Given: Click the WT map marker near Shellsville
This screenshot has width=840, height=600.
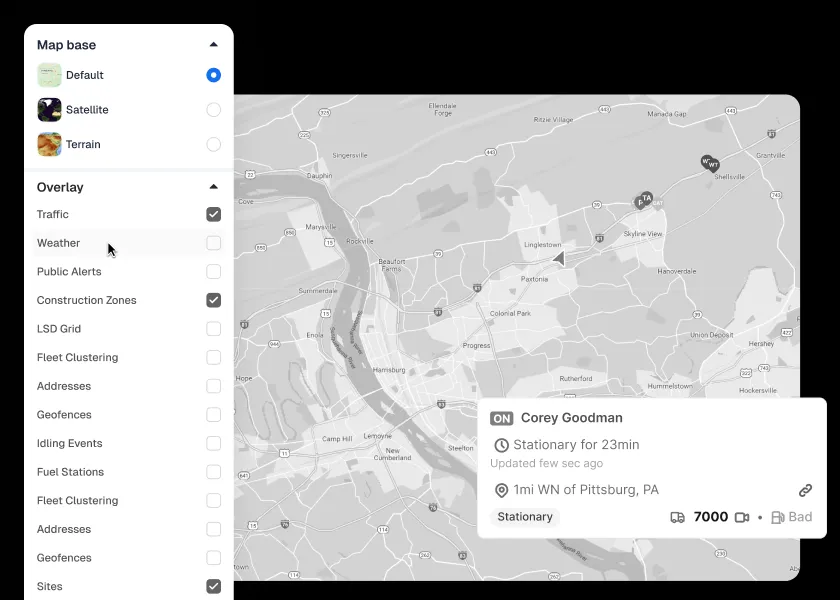Looking at the screenshot, I should coord(713,166).
